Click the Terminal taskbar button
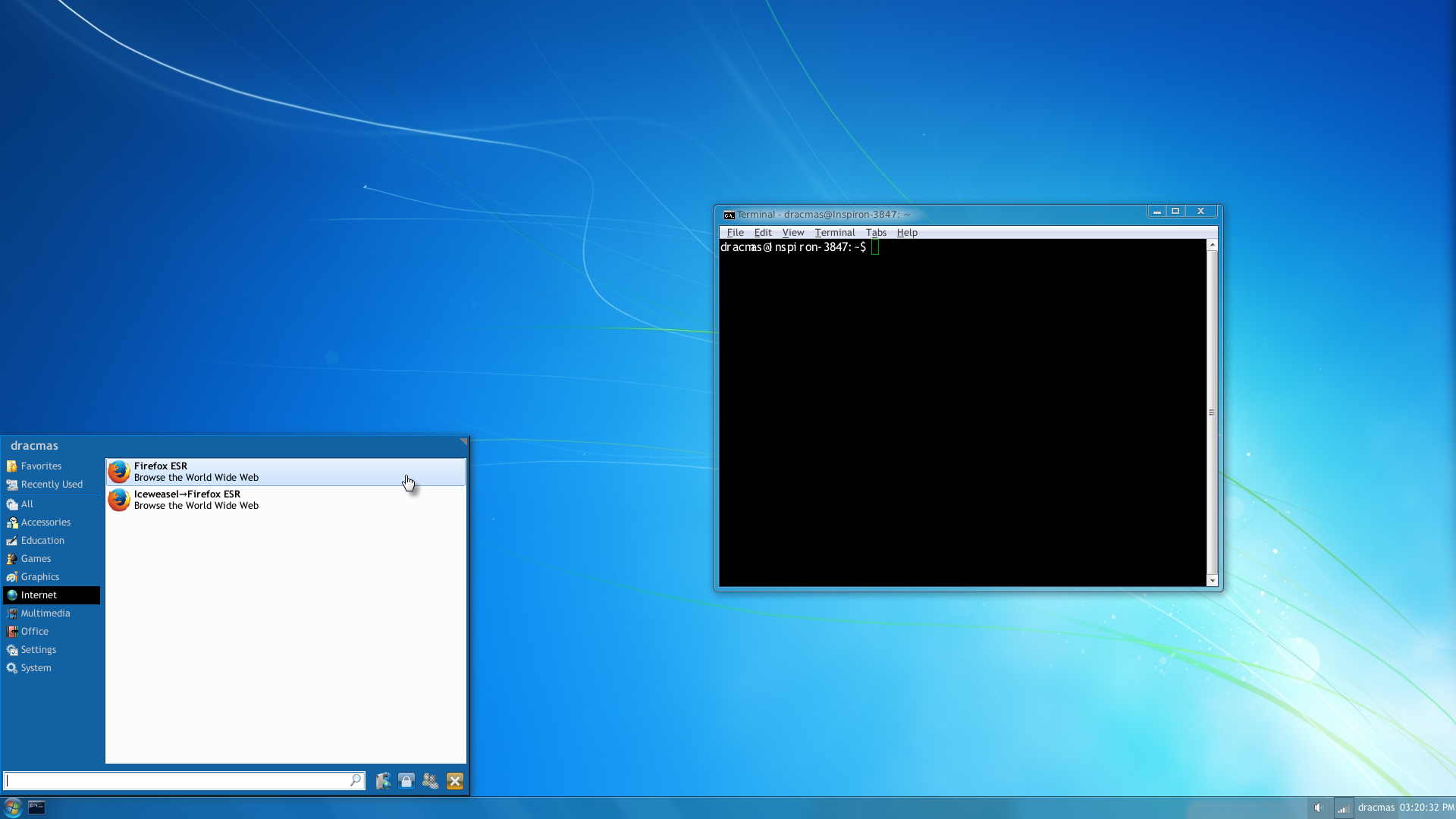 coord(36,808)
